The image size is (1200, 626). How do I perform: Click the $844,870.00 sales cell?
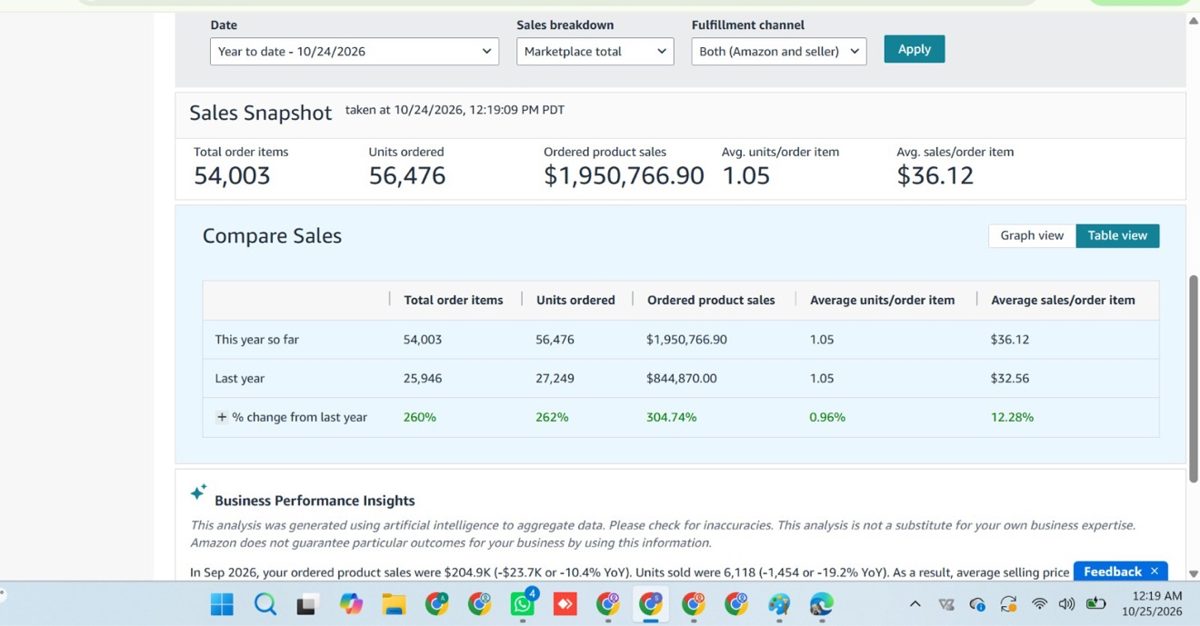point(681,378)
